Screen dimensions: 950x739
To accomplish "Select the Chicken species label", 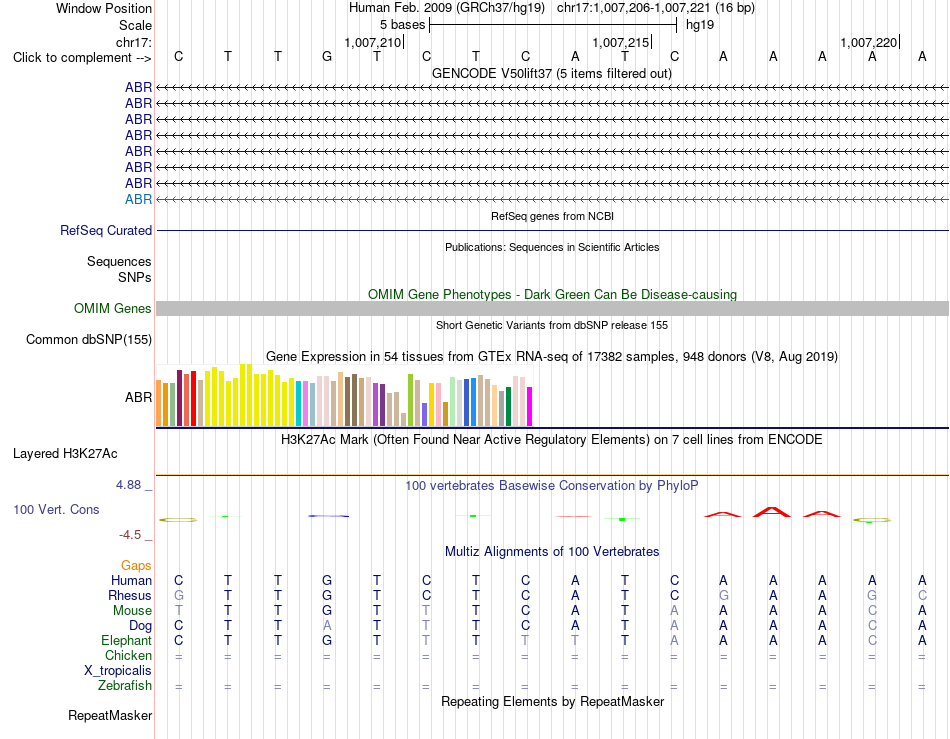I will point(128,656).
